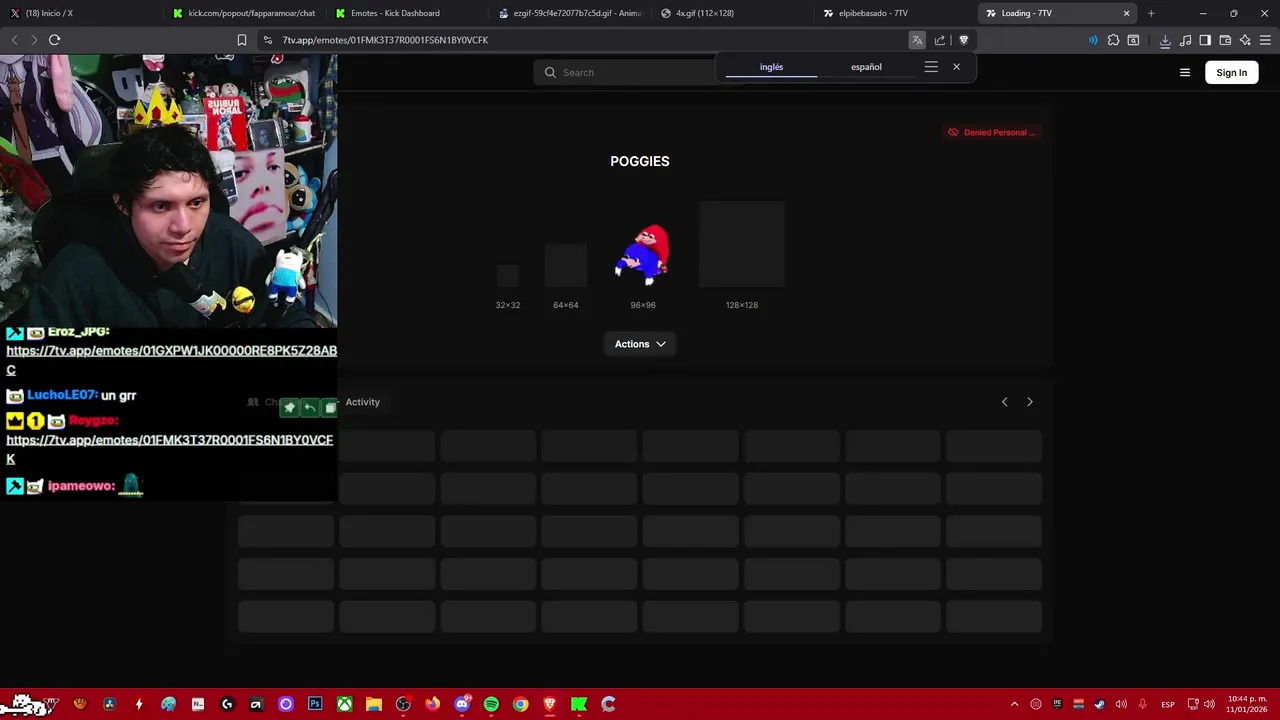
Task: Switch to the elpibebasado - 7TV tab
Action: 894,13
